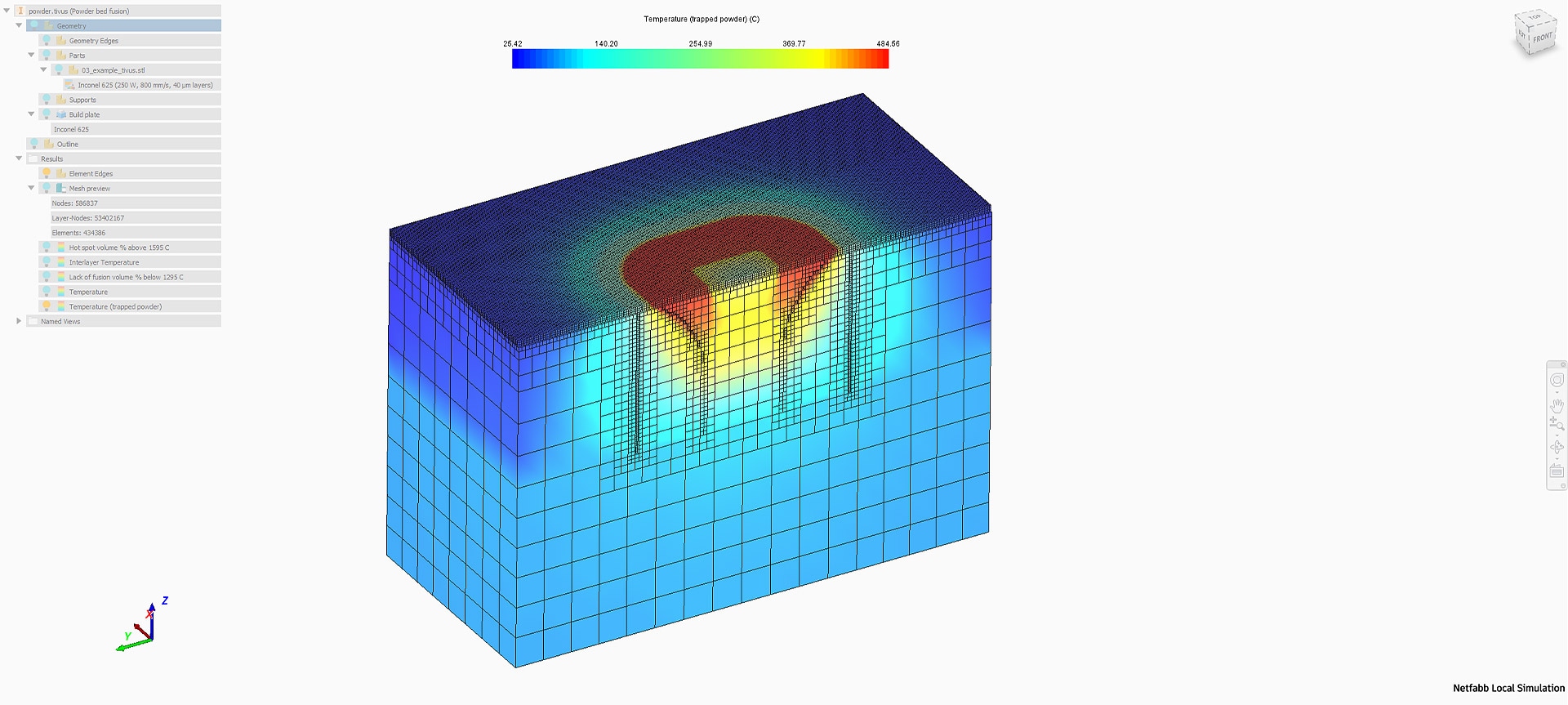Click the Zoom magnifier tool
This screenshot has width=1568, height=705.
point(1557,424)
